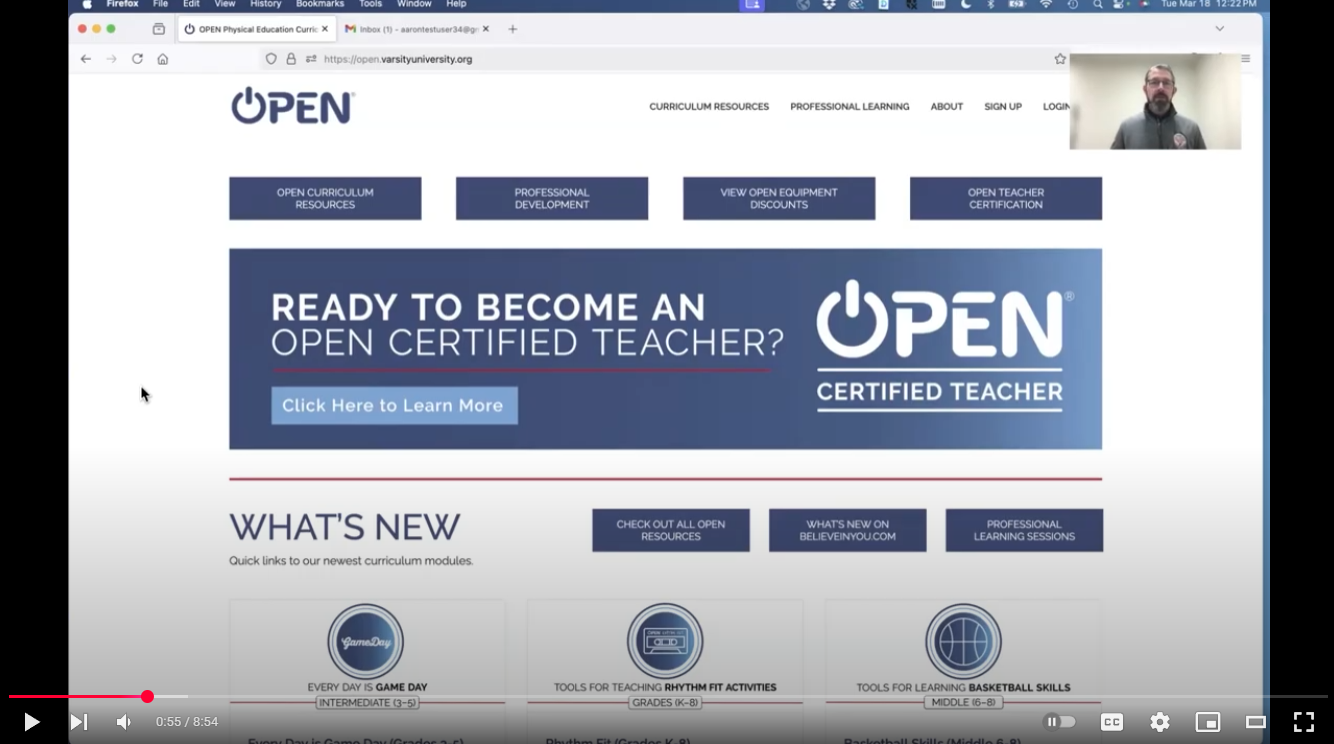1334x744 pixels.
Task: Click the Firefox home icon
Action: pyautogui.click(x=163, y=59)
